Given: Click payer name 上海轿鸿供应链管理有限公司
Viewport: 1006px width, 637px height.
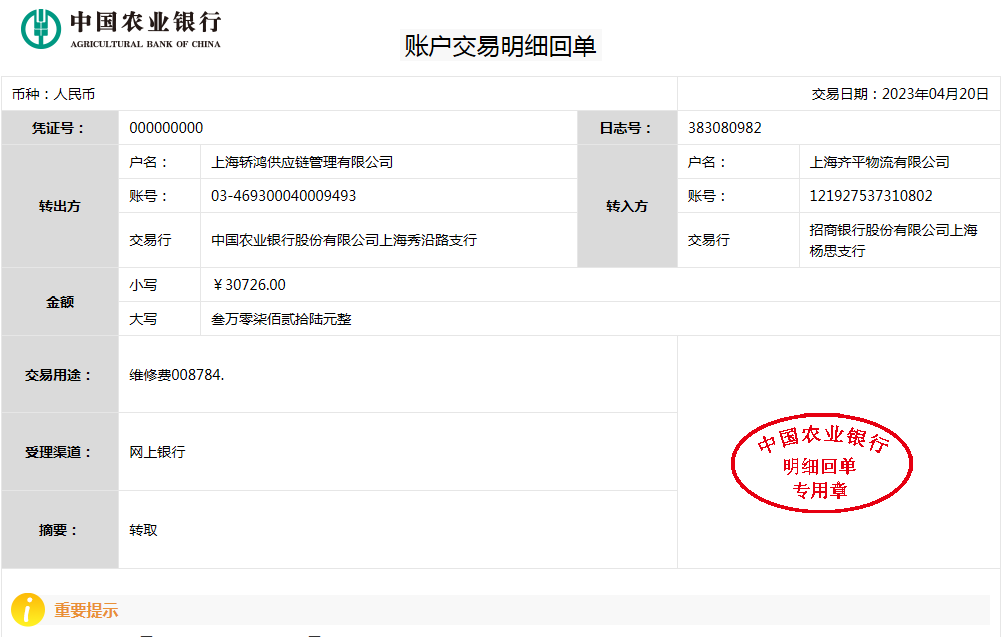Looking at the screenshot, I should (x=302, y=162).
